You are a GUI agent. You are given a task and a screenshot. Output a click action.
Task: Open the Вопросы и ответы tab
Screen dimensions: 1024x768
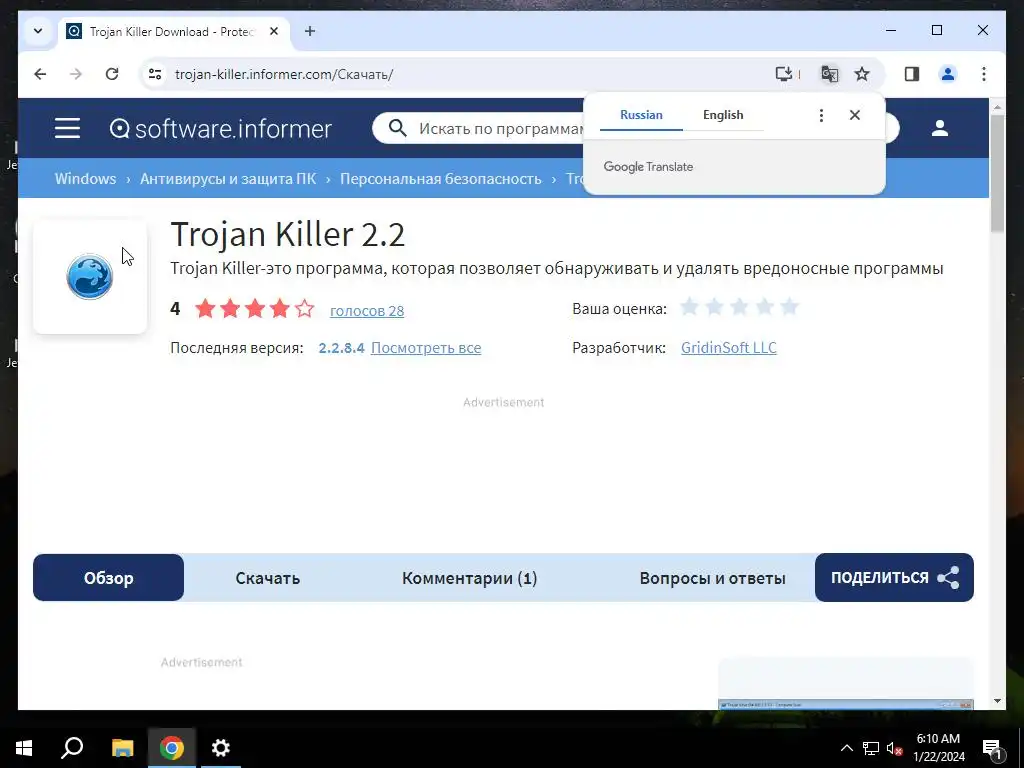tap(712, 577)
